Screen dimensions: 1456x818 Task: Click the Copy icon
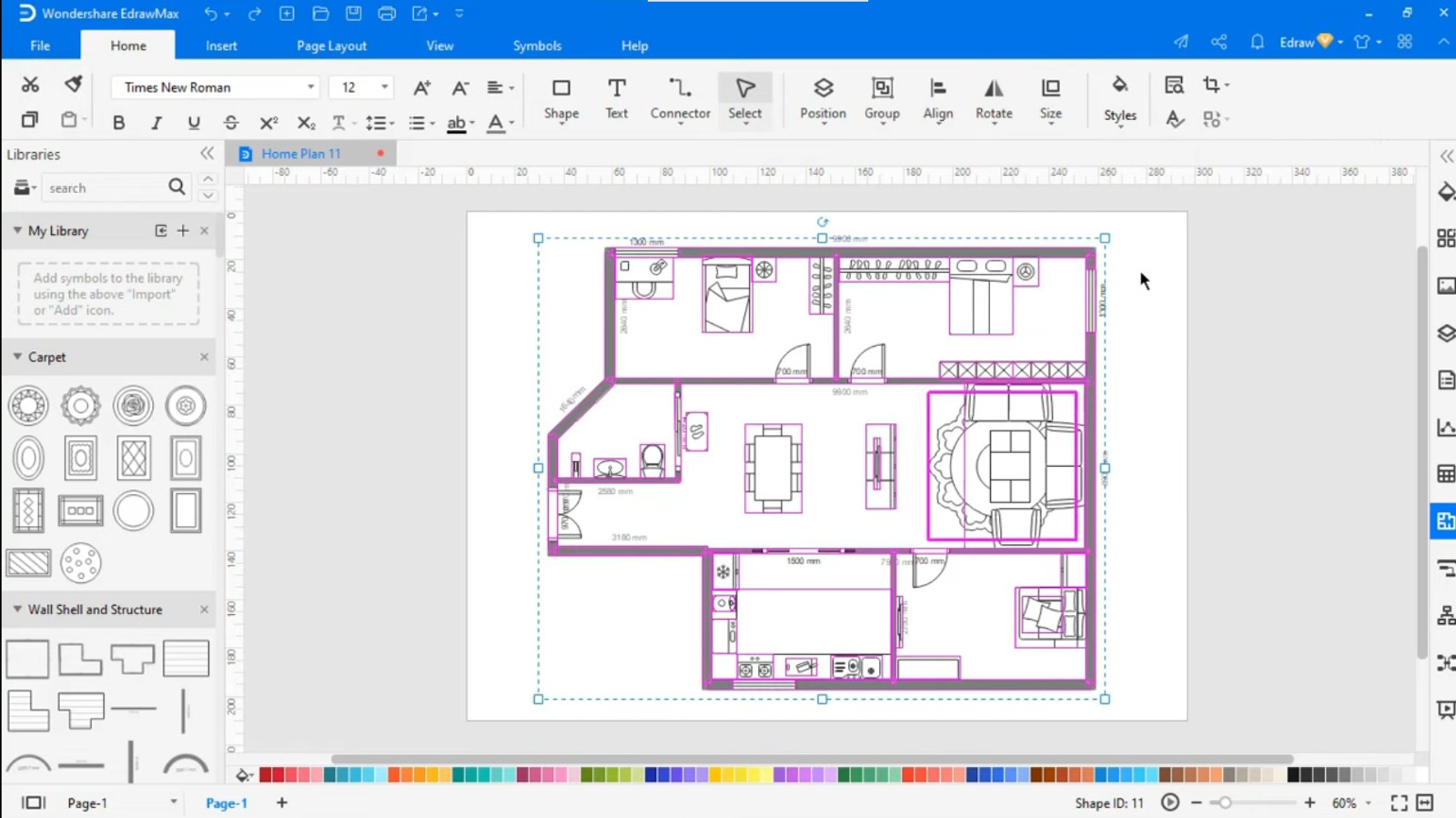(30, 120)
